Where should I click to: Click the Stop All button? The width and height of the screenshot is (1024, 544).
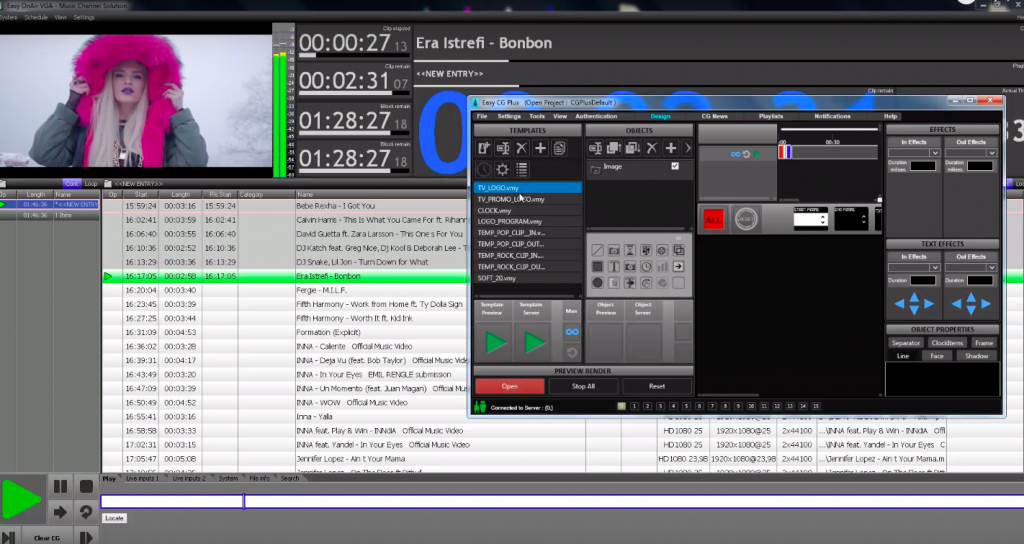(x=583, y=386)
